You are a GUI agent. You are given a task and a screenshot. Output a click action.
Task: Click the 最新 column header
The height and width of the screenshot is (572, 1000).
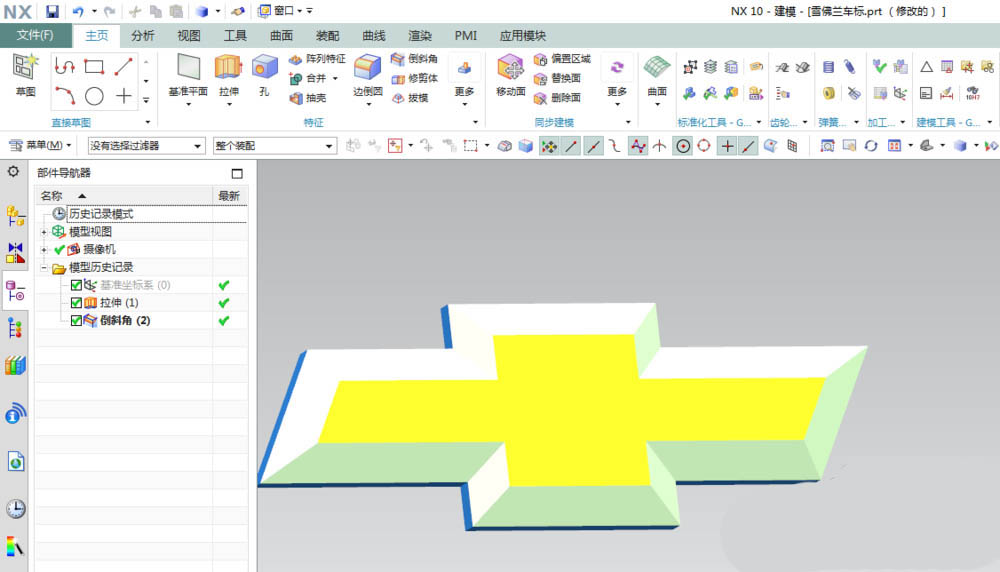pos(230,196)
